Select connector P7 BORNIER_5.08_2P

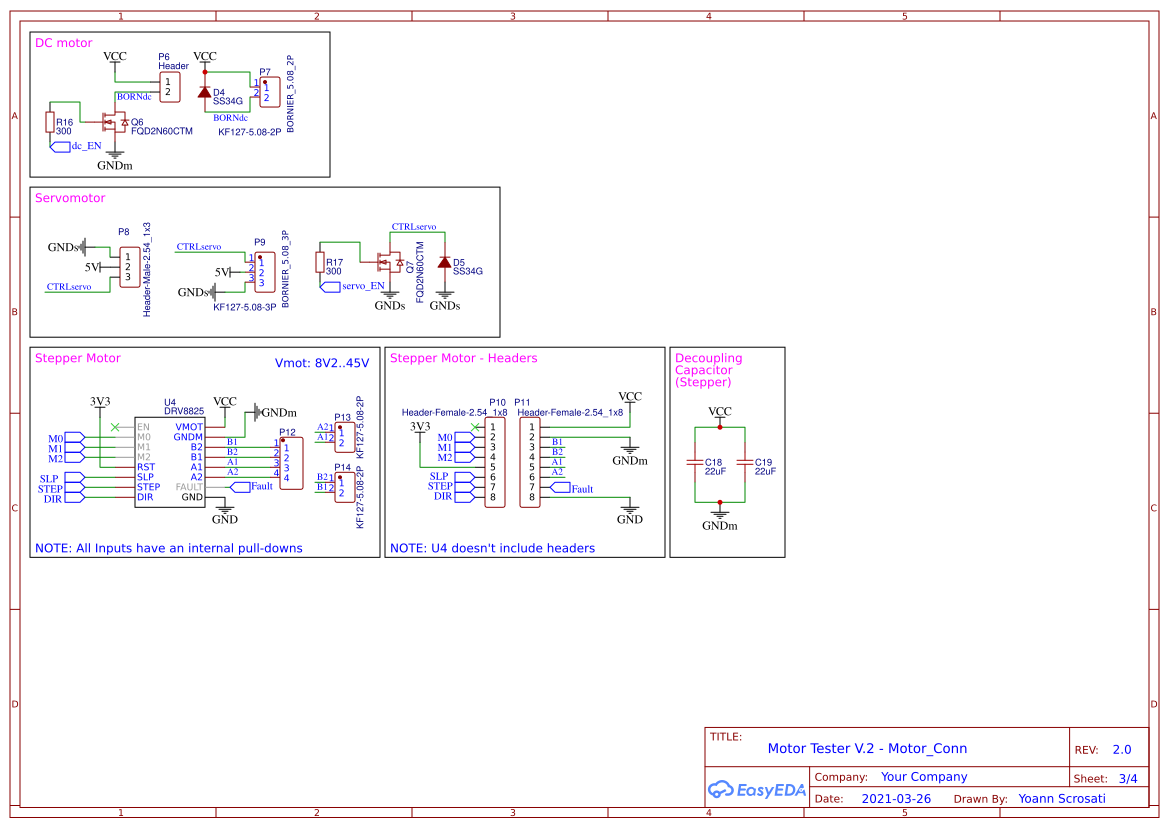click(268, 91)
